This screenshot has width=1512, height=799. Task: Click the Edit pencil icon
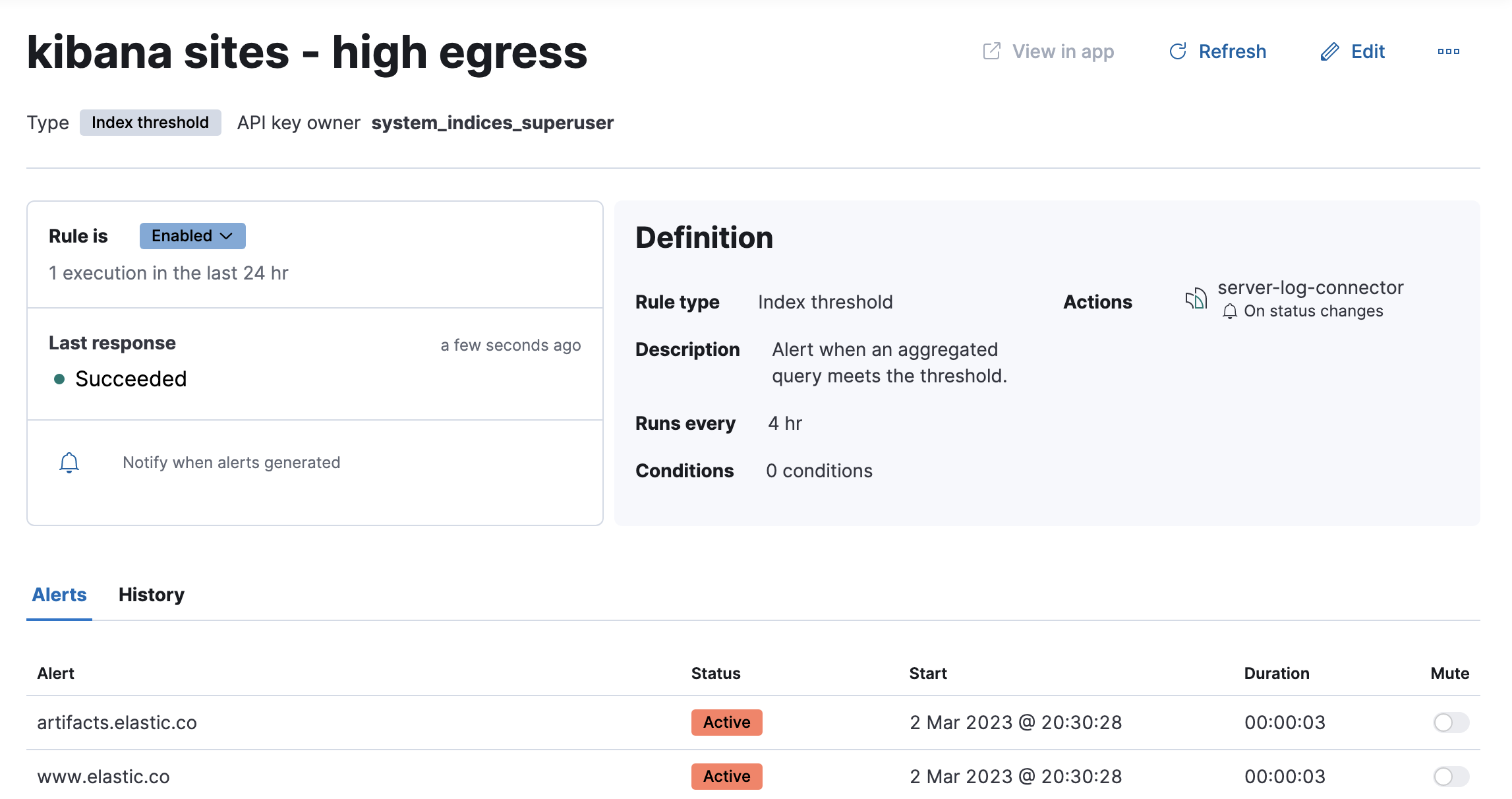pos(1330,51)
